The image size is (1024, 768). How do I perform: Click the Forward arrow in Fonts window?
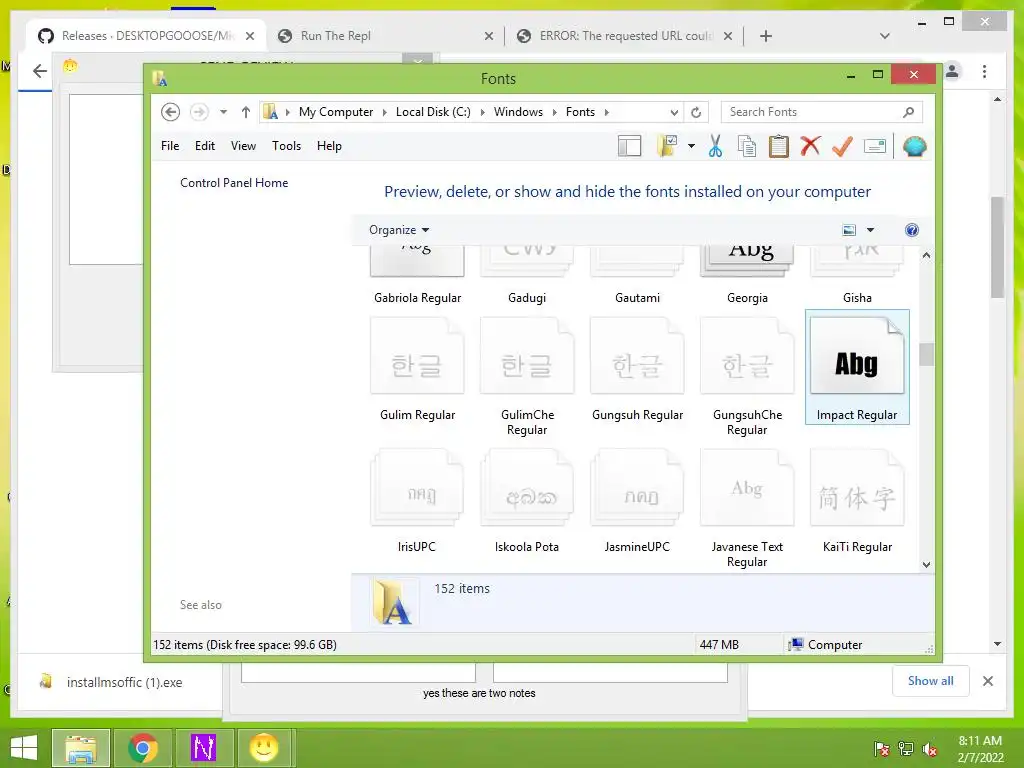pyautogui.click(x=199, y=112)
